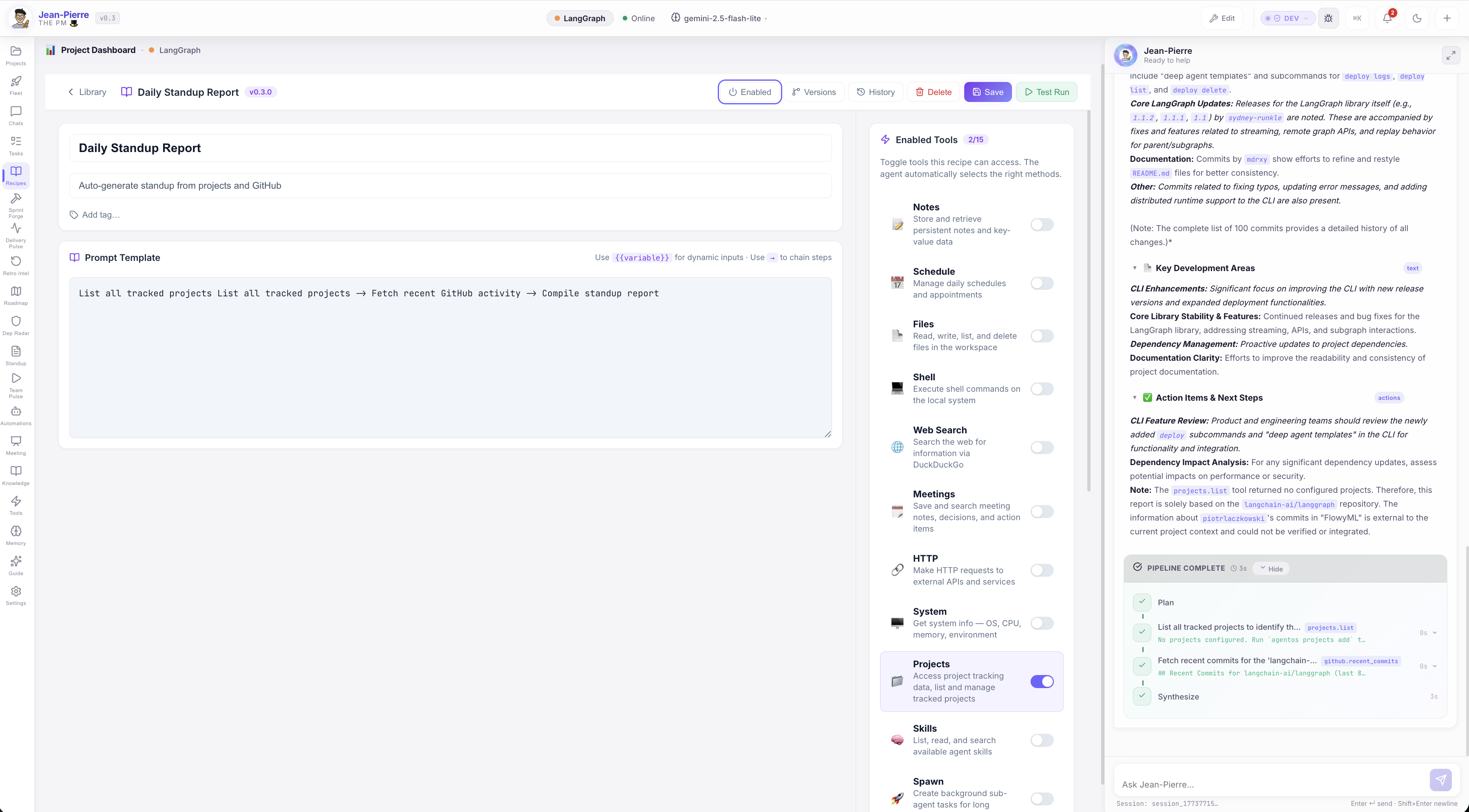The image size is (1469, 812).
Task: Collapse the Key Development Areas section
Action: pyautogui.click(x=1135, y=268)
